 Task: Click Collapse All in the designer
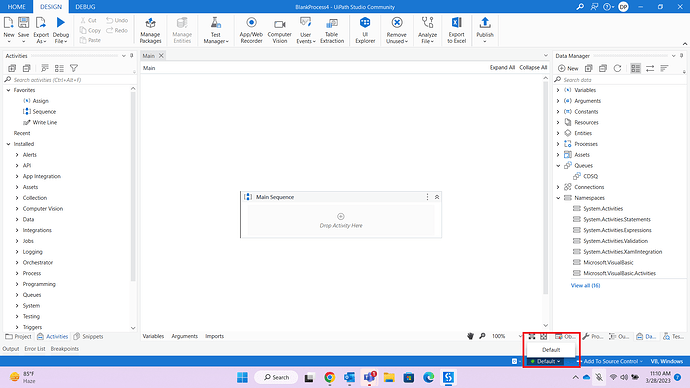point(533,68)
